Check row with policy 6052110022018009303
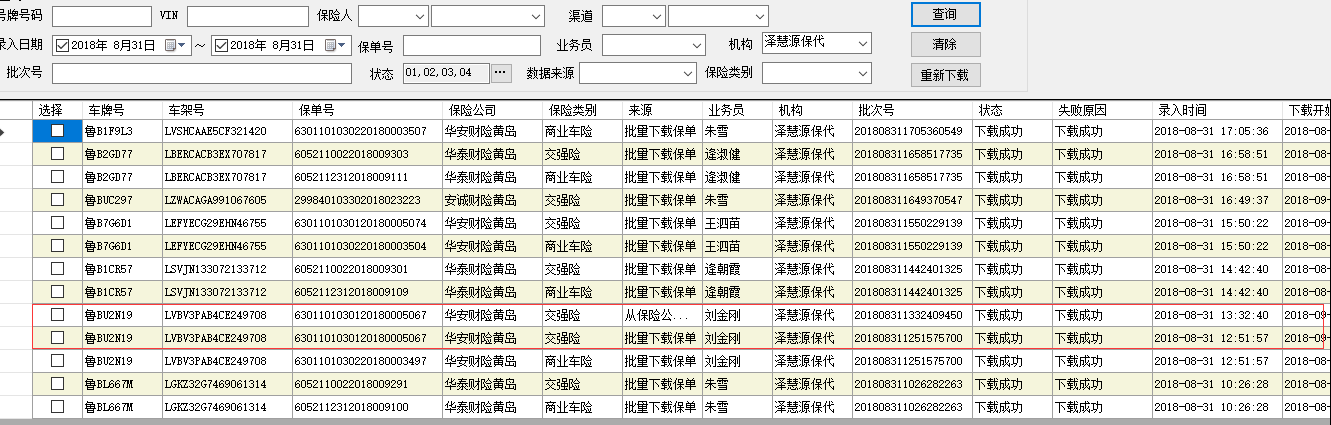1331x425 pixels. pos(58,154)
